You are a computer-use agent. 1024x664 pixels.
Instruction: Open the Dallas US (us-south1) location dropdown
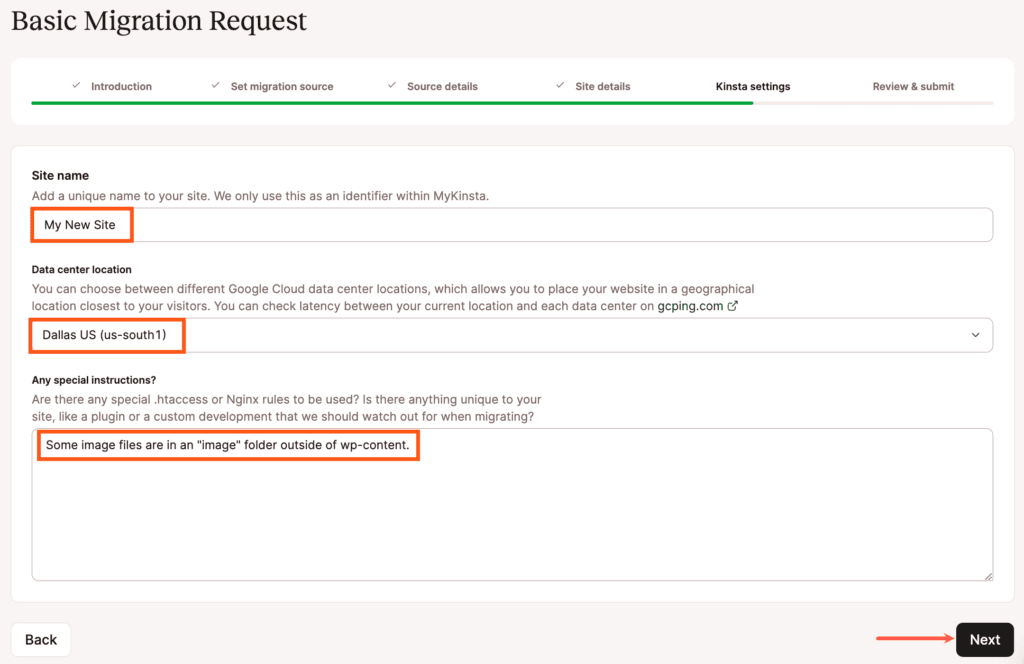coord(511,335)
